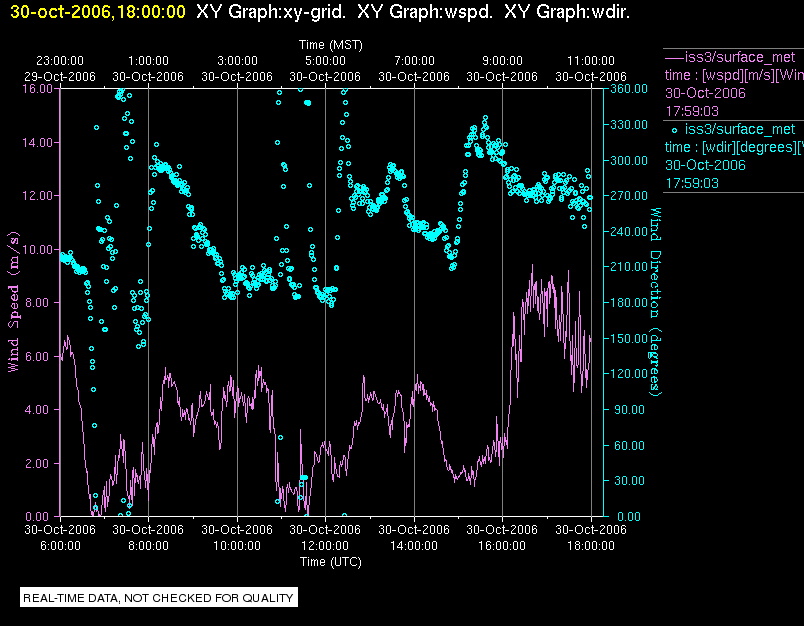Click the pink "16.00" wind speed tick
Viewport: 804px width, 626px height.
click(37, 89)
